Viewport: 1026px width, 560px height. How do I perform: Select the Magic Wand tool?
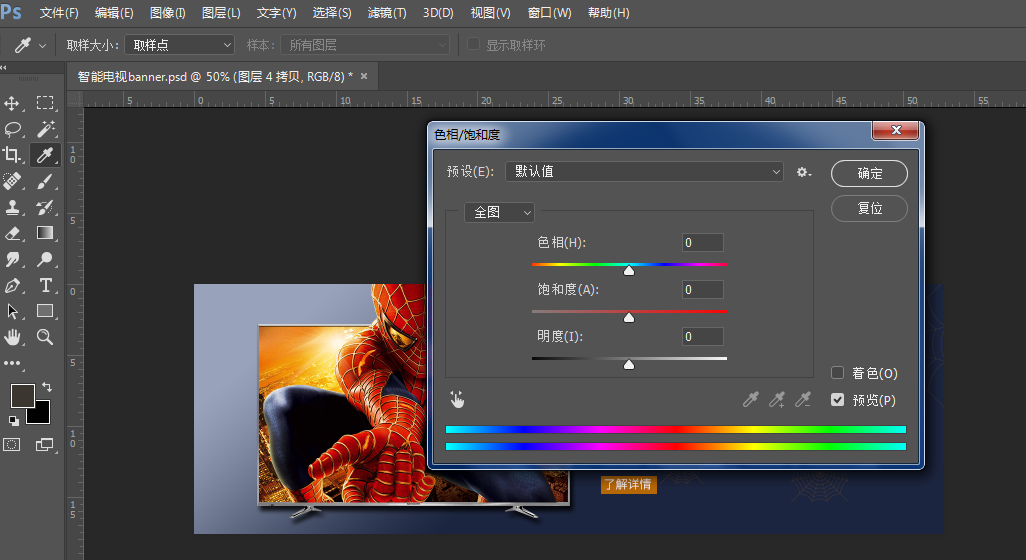pyautogui.click(x=44, y=129)
